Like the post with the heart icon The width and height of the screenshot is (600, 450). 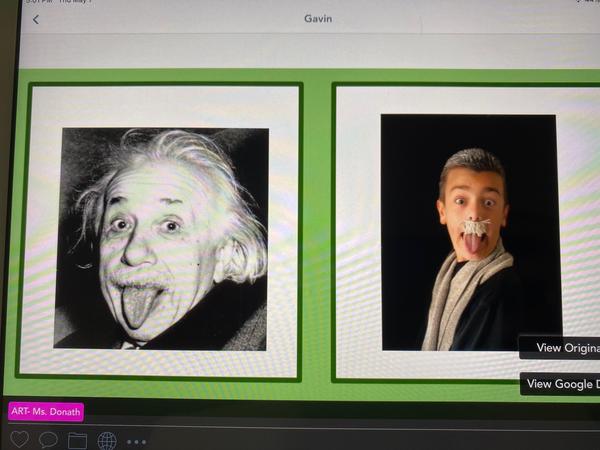click(19, 439)
